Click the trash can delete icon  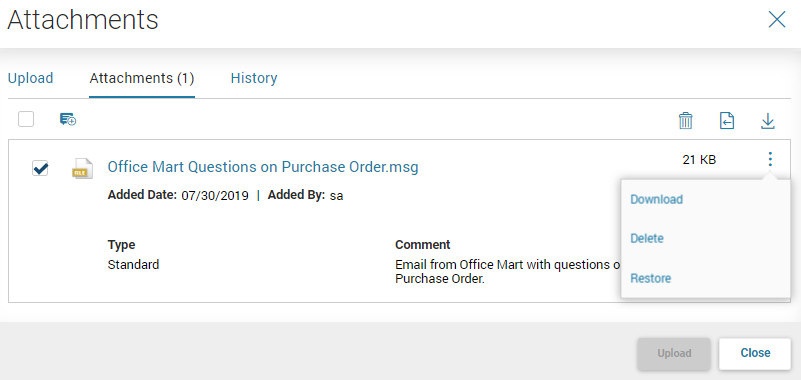coord(685,121)
